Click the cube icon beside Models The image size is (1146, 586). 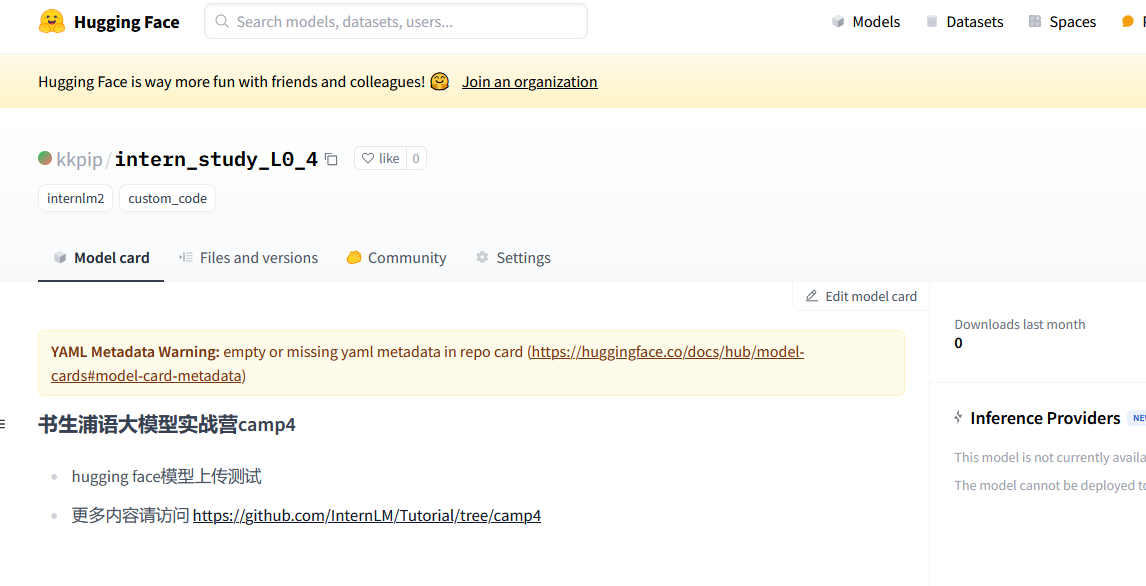pyautogui.click(x=838, y=22)
